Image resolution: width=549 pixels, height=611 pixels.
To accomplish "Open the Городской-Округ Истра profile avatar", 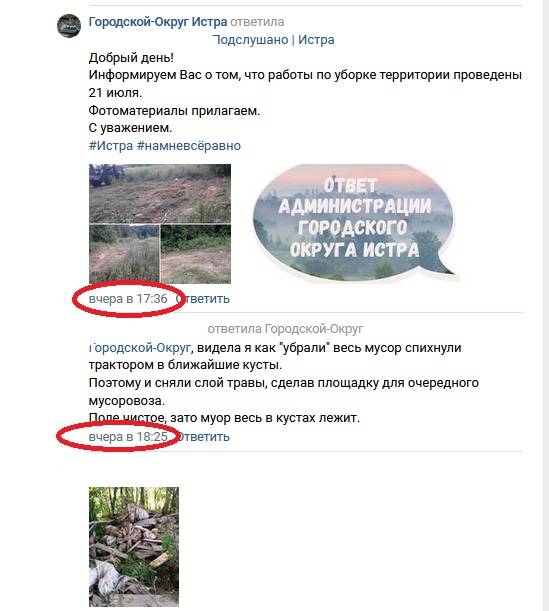I will pos(69,26).
